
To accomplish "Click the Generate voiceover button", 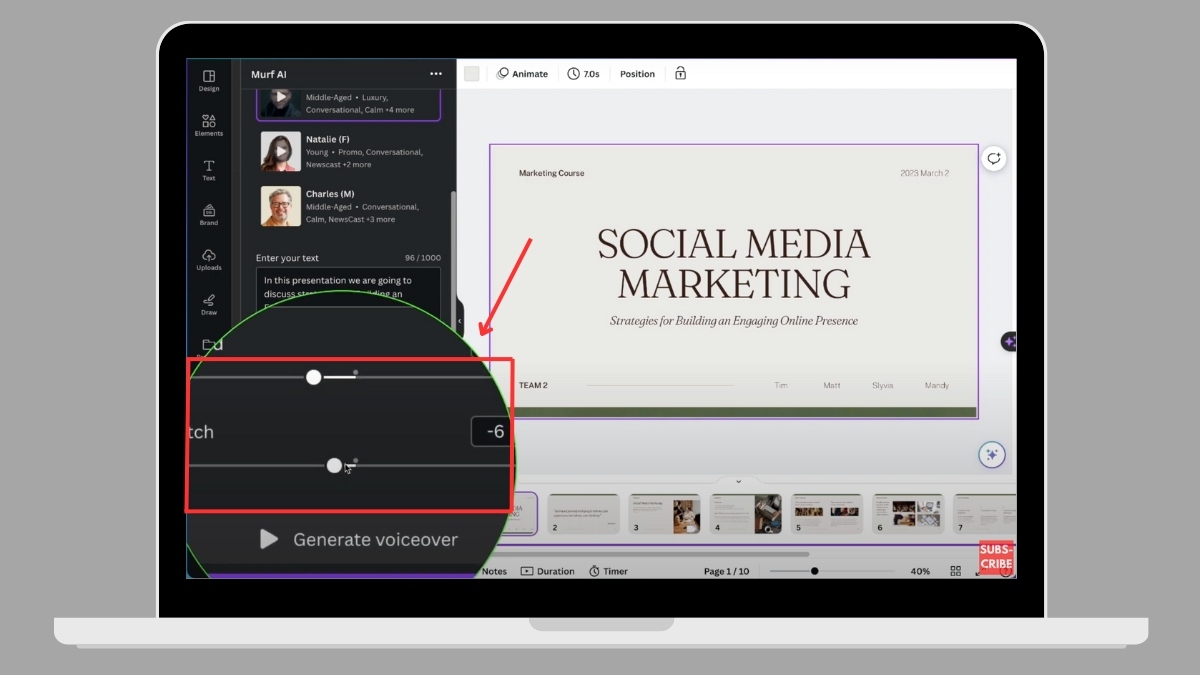I will tap(358, 540).
